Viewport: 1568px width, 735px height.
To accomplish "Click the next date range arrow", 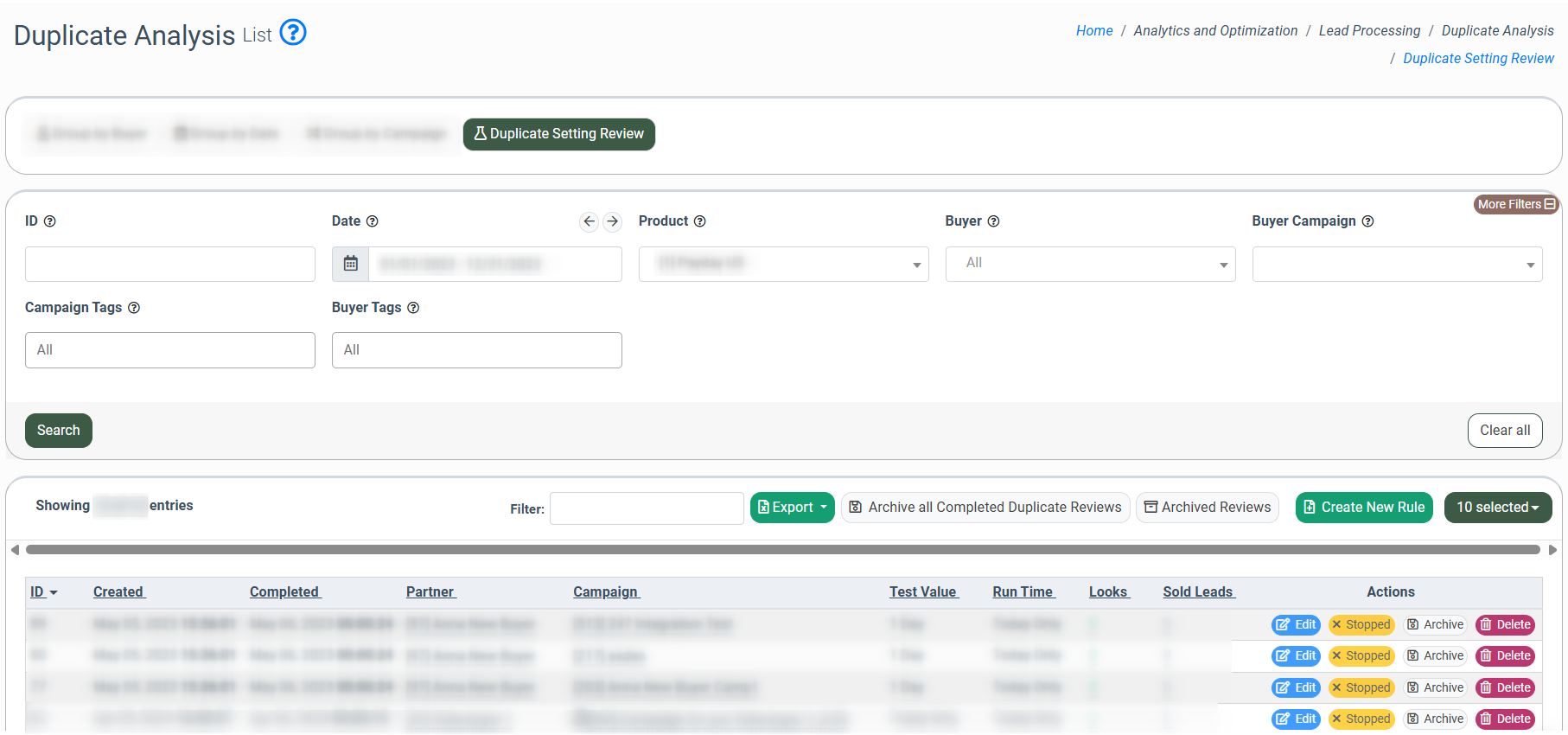I will tap(612, 221).
